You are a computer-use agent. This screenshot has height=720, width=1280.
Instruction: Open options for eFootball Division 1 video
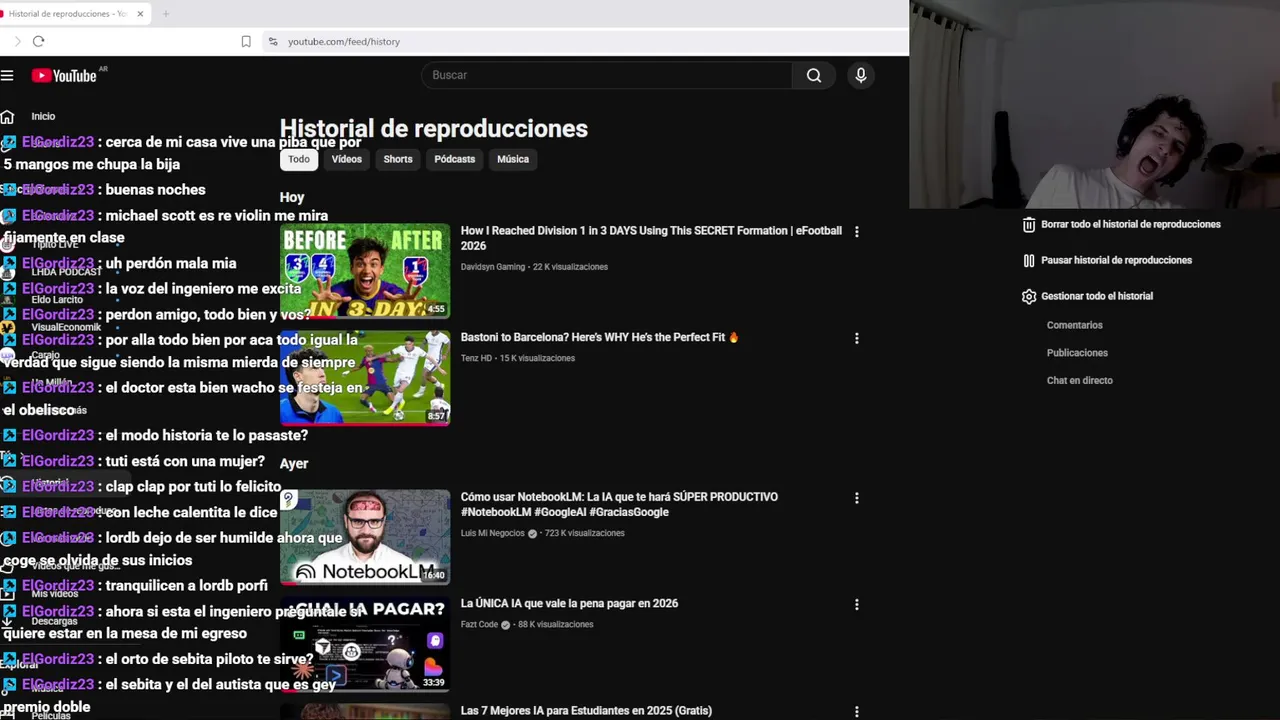tap(856, 231)
